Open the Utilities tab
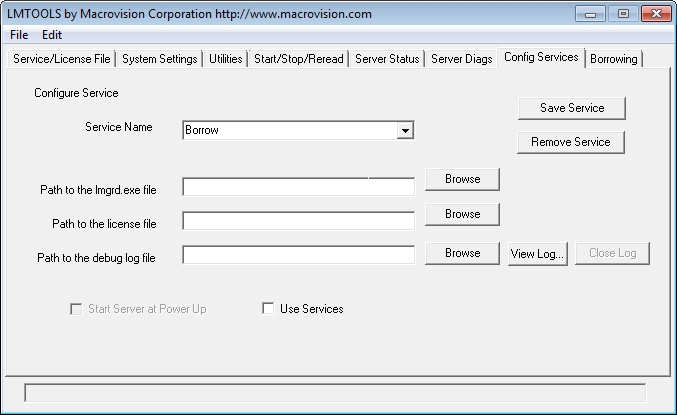 pyautogui.click(x=226, y=59)
